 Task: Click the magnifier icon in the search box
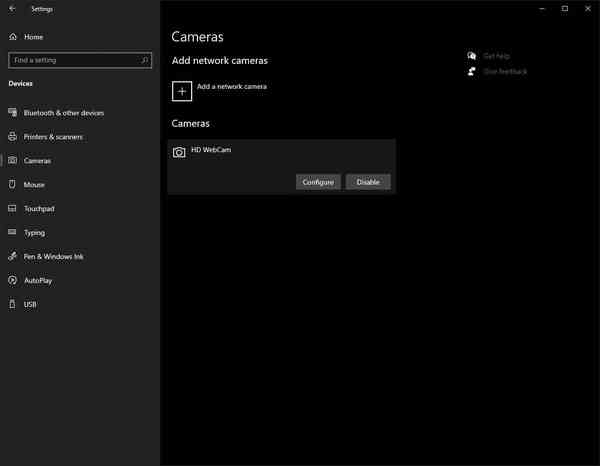point(145,60)
